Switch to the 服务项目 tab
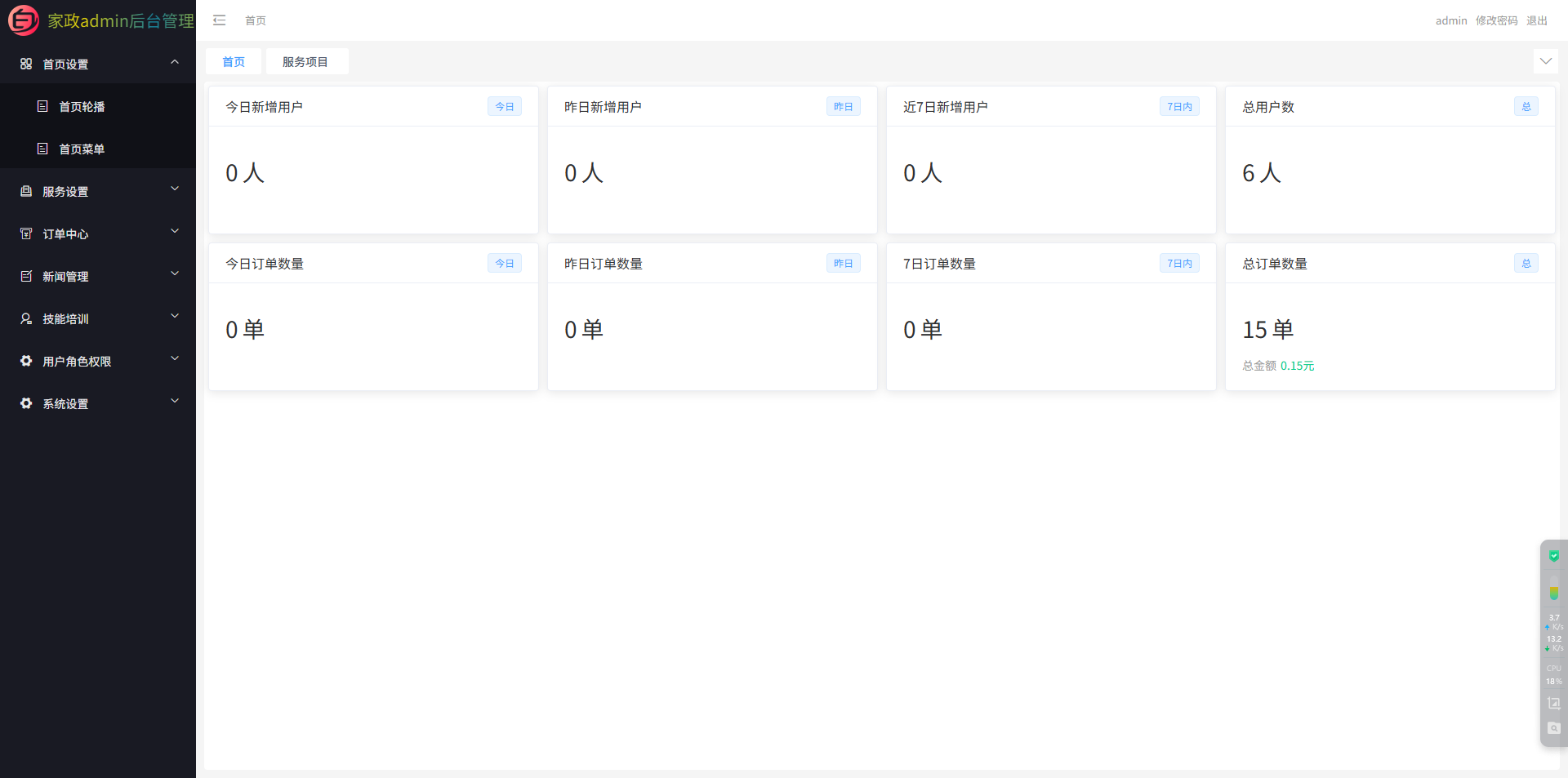This screenshot has width=1568, height=778. (x=305, y=62)
